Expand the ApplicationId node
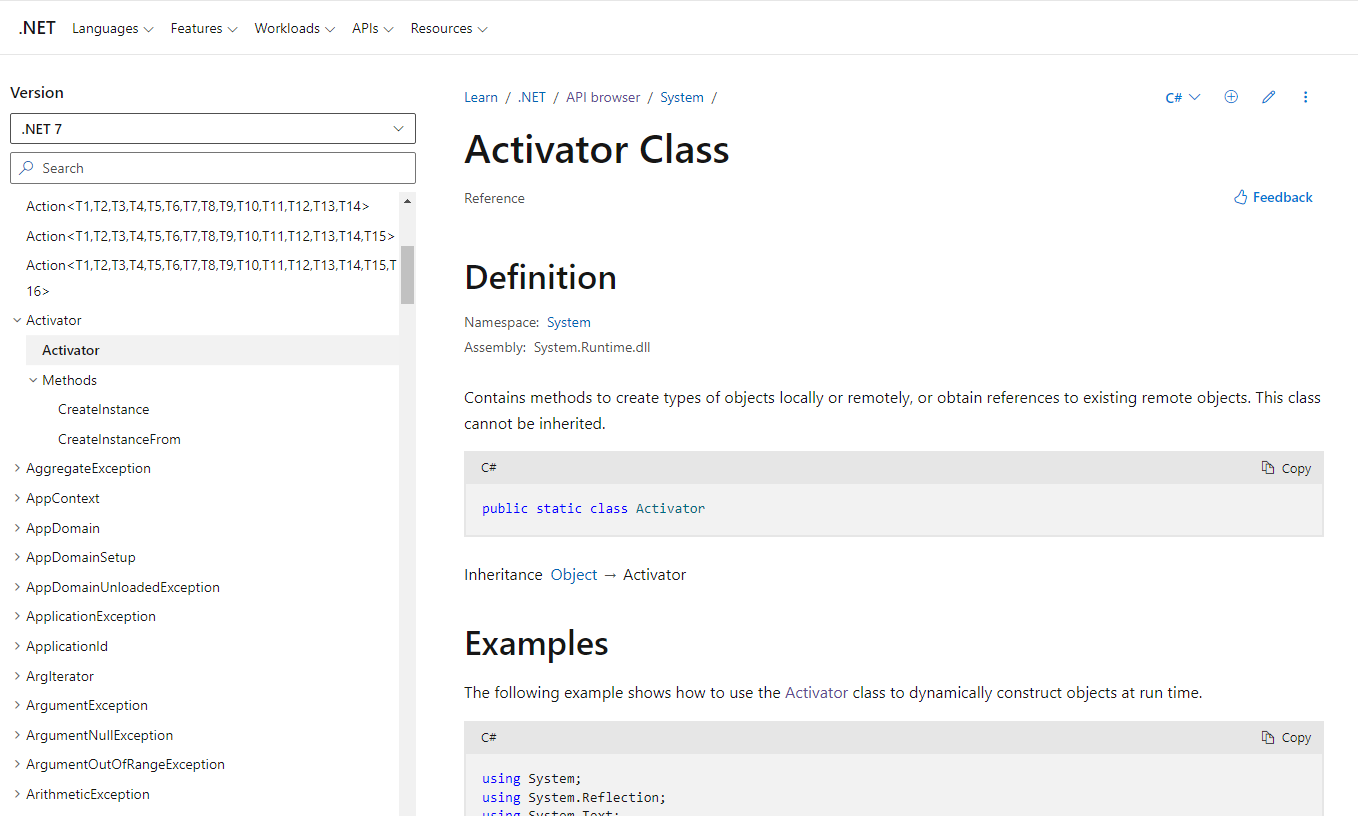 coord(17,646)
